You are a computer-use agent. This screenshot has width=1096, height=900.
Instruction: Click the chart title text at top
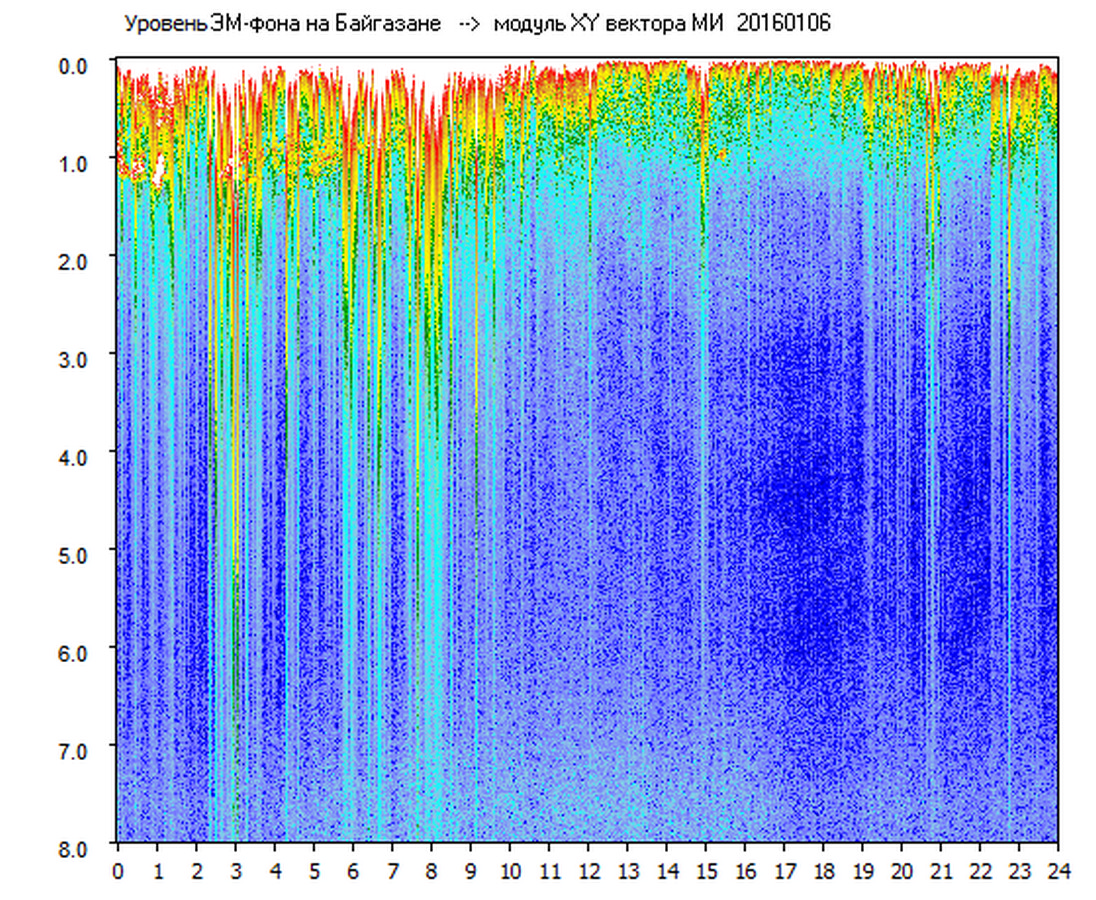pyautogui.click(x=476, y=24)
